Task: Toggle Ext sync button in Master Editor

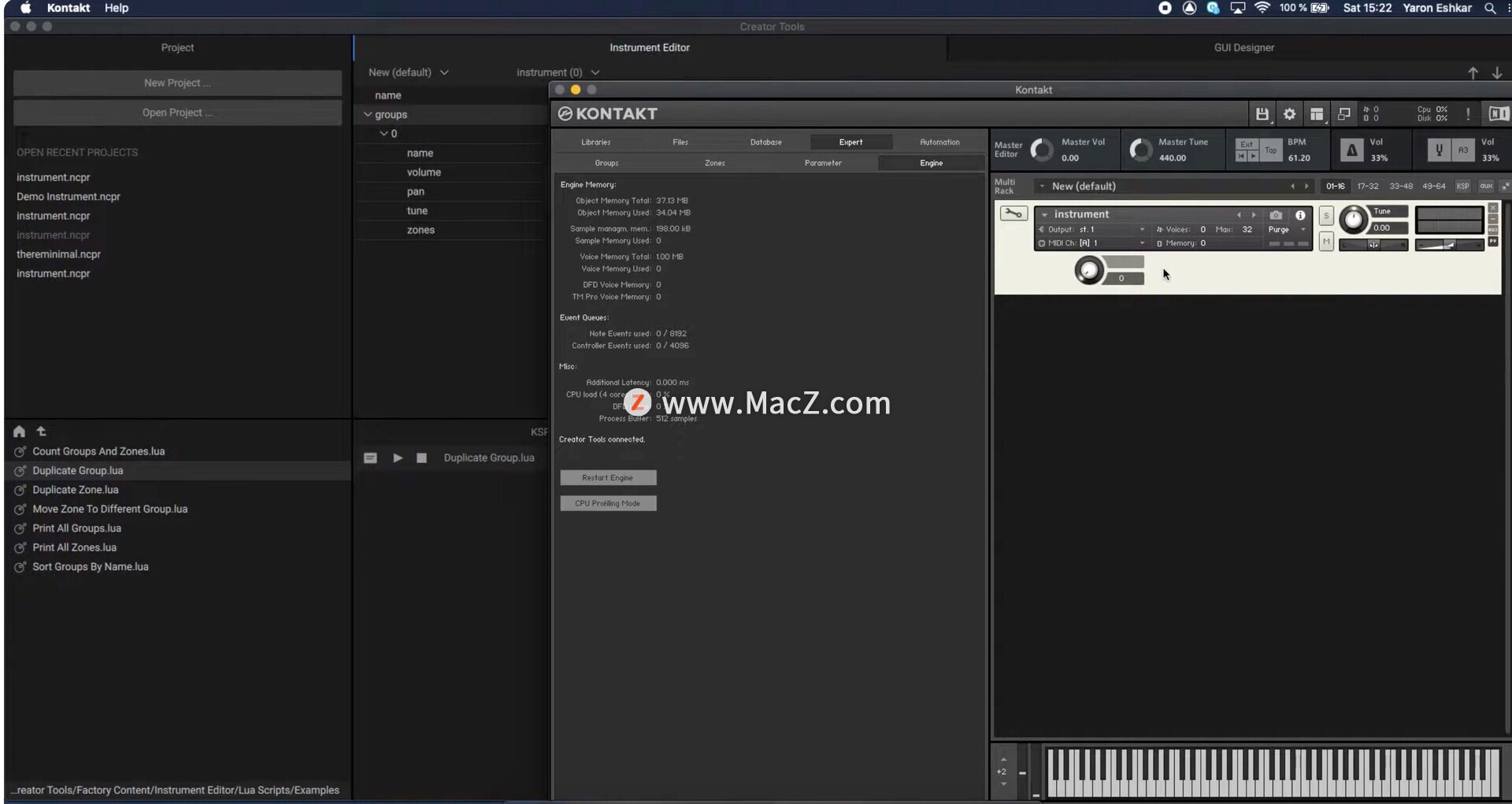Action: coord(1247,144)
